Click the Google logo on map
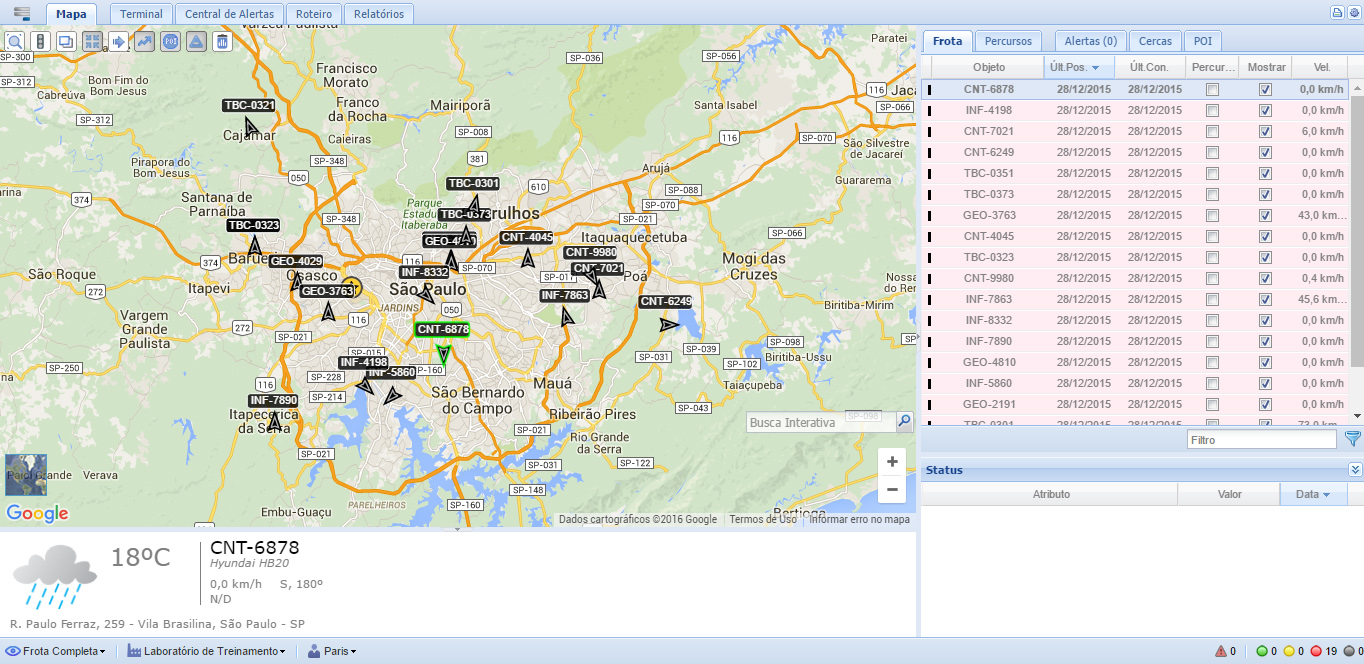Image resolution: width=1364 pixels, height=664 pixels. tap(37, 514)
